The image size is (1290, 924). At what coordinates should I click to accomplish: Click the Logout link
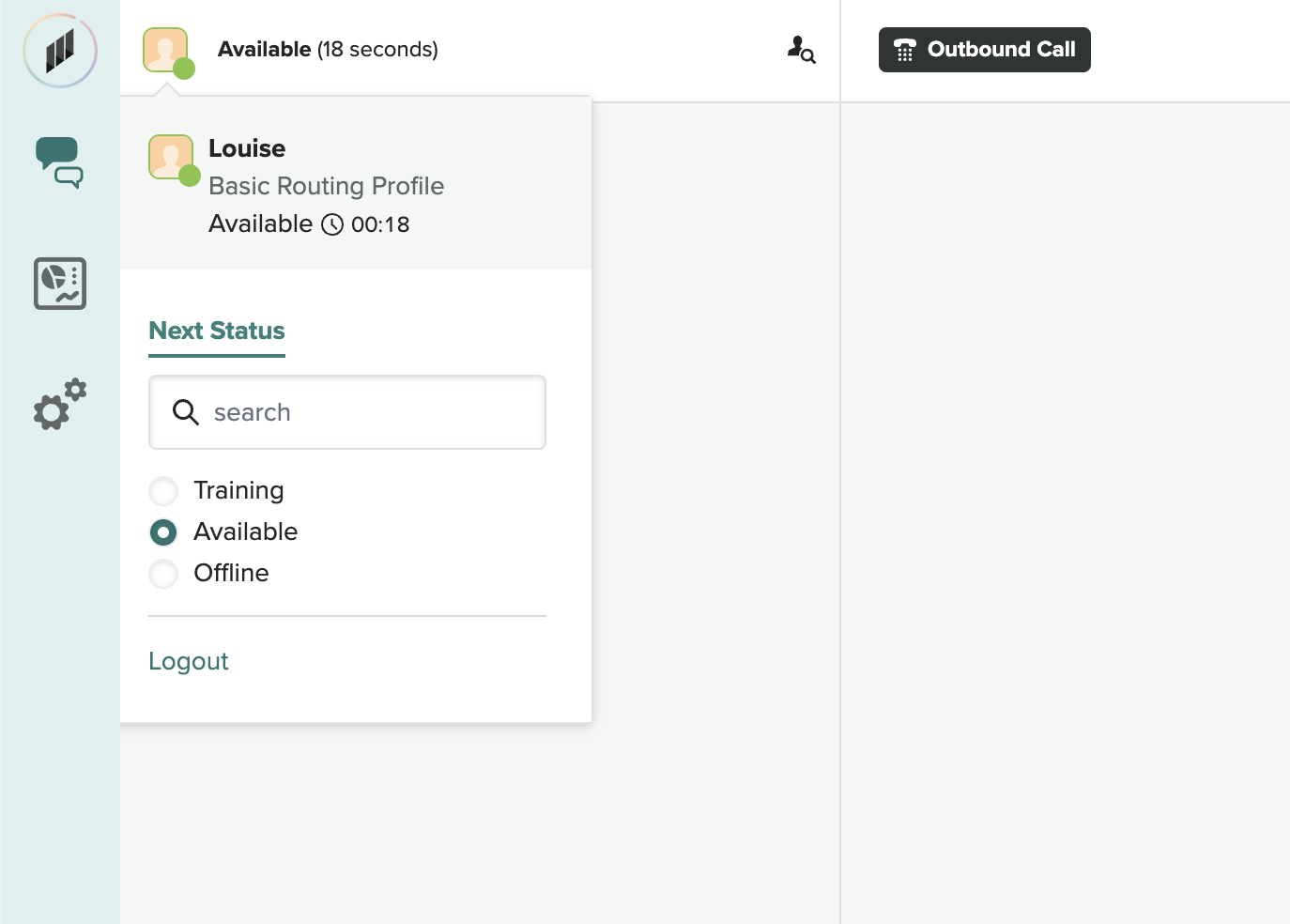[x=189, y=661]
